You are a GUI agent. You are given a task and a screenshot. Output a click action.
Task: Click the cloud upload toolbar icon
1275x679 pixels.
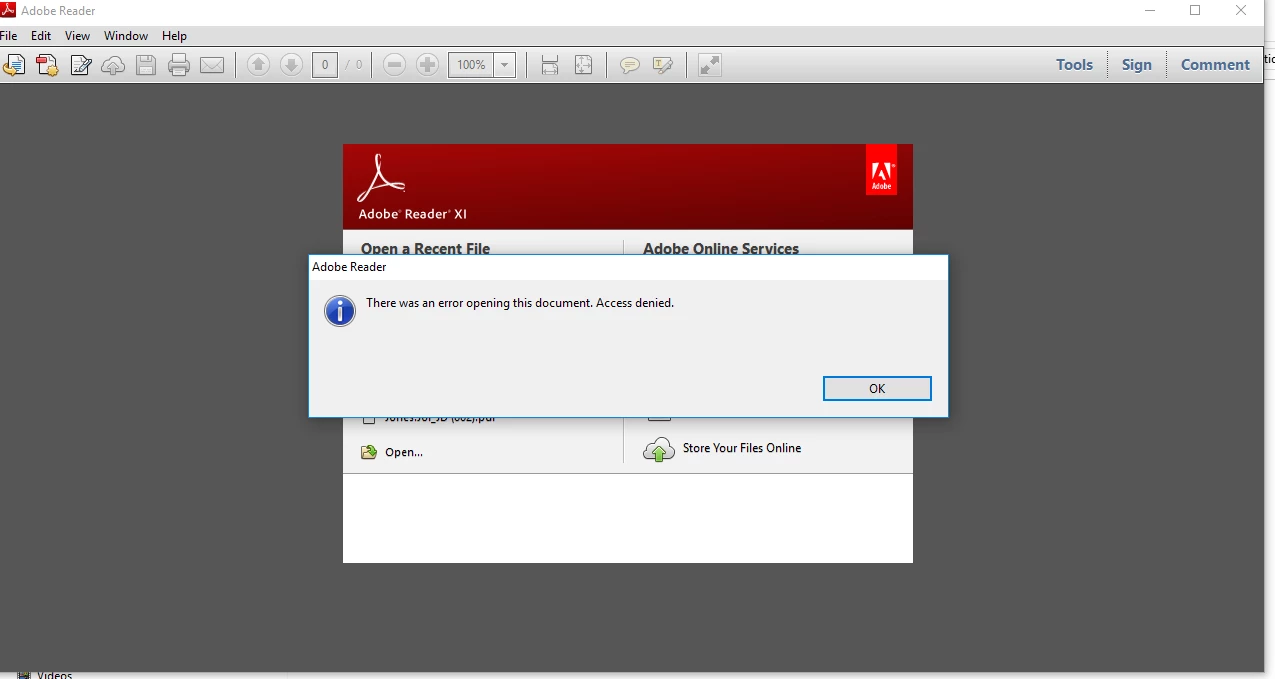114,66
